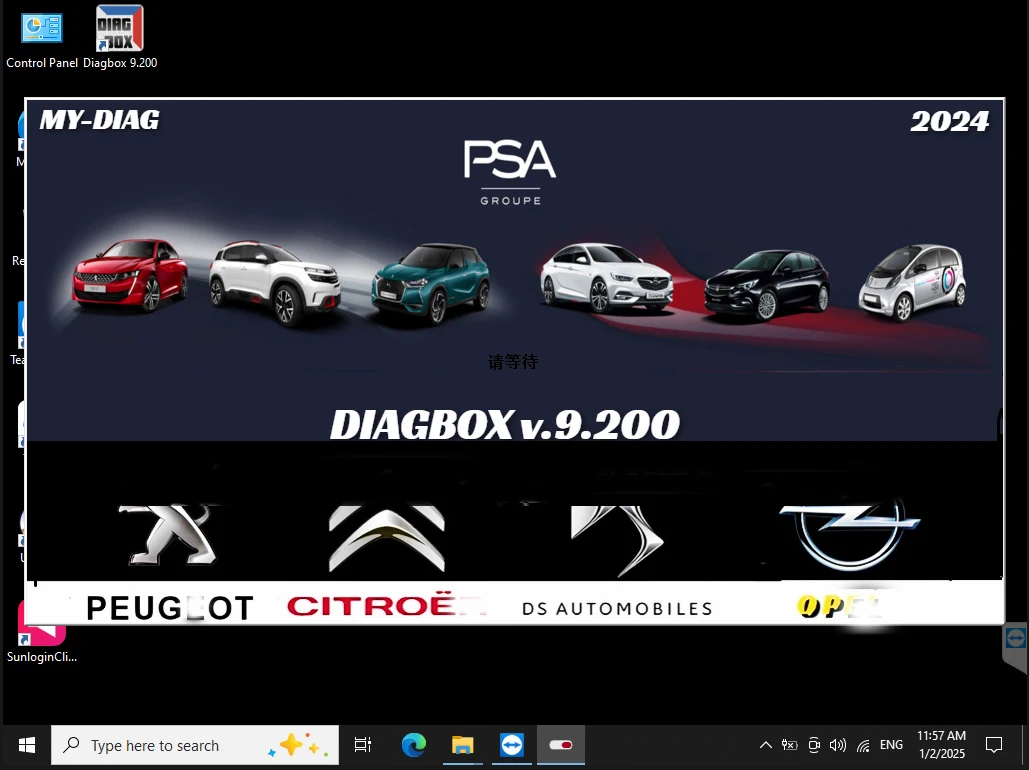Select the red Peugeot car image
Viewport: 1029px width, 770px height.
(129, 274)
